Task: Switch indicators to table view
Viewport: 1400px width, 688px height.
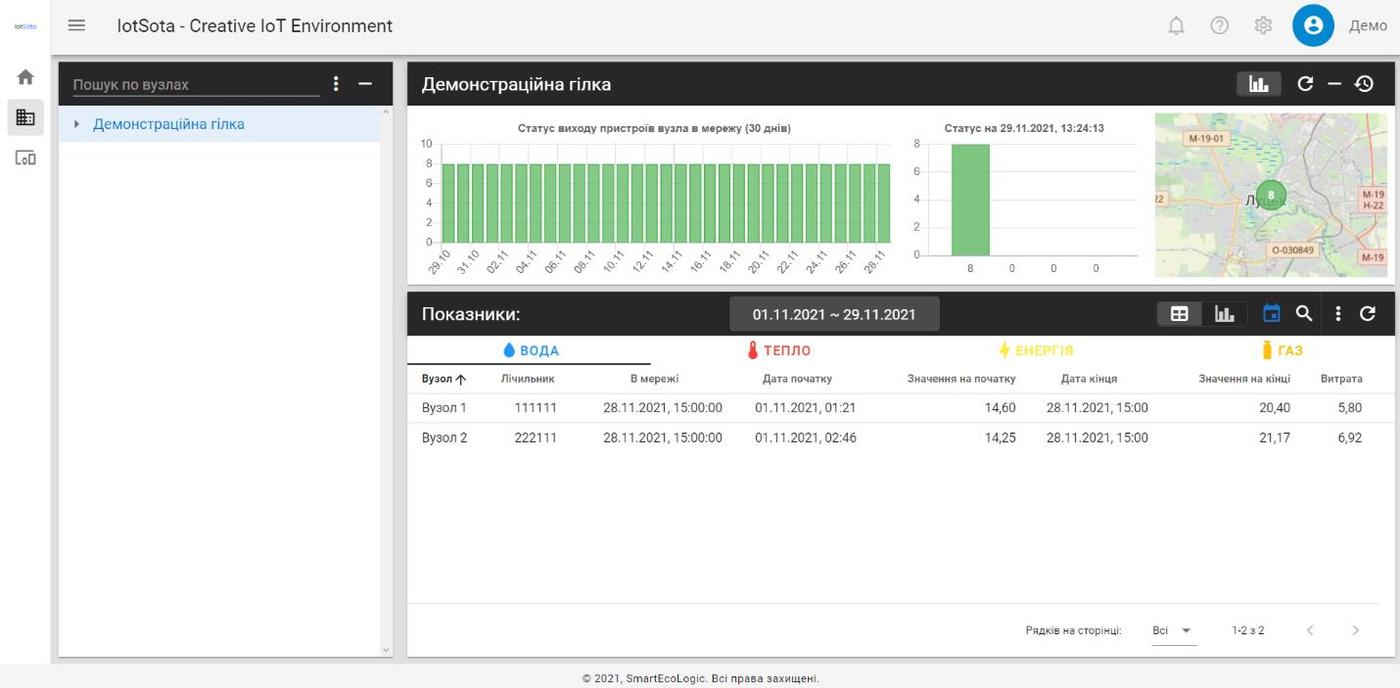Action: coord(1179,314)
